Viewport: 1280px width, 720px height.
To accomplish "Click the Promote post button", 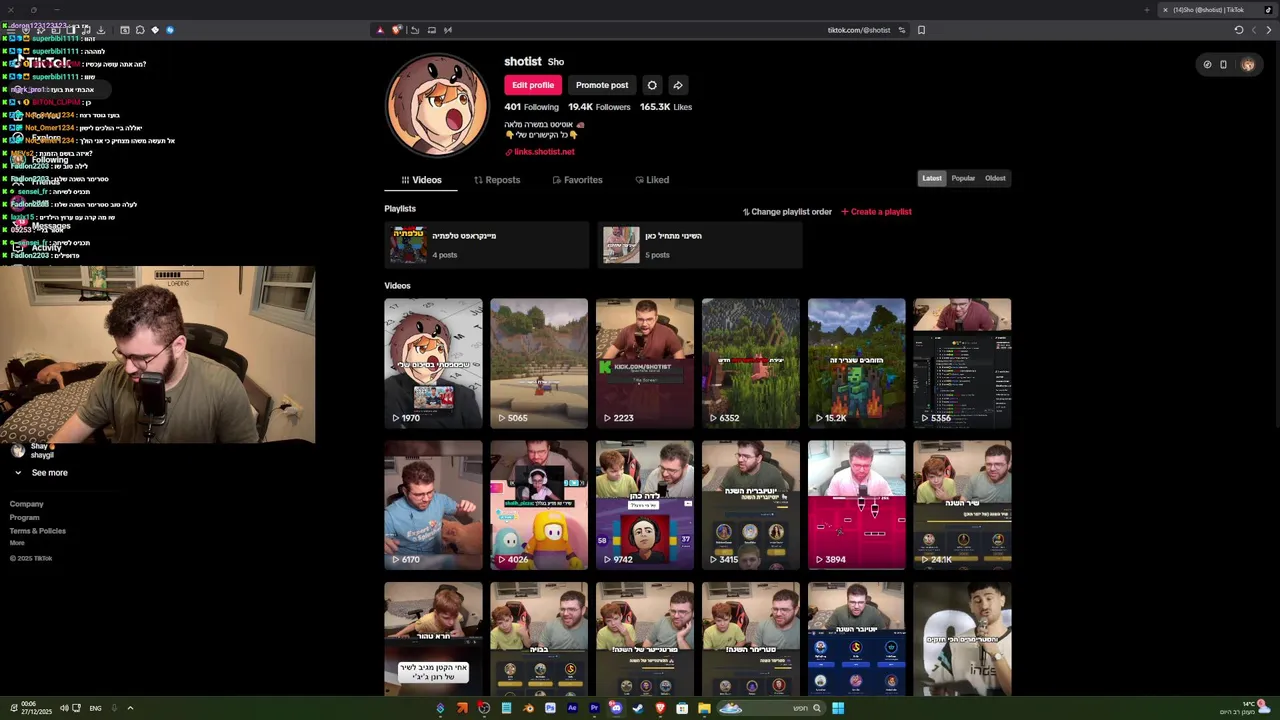I will pos(602,85).
